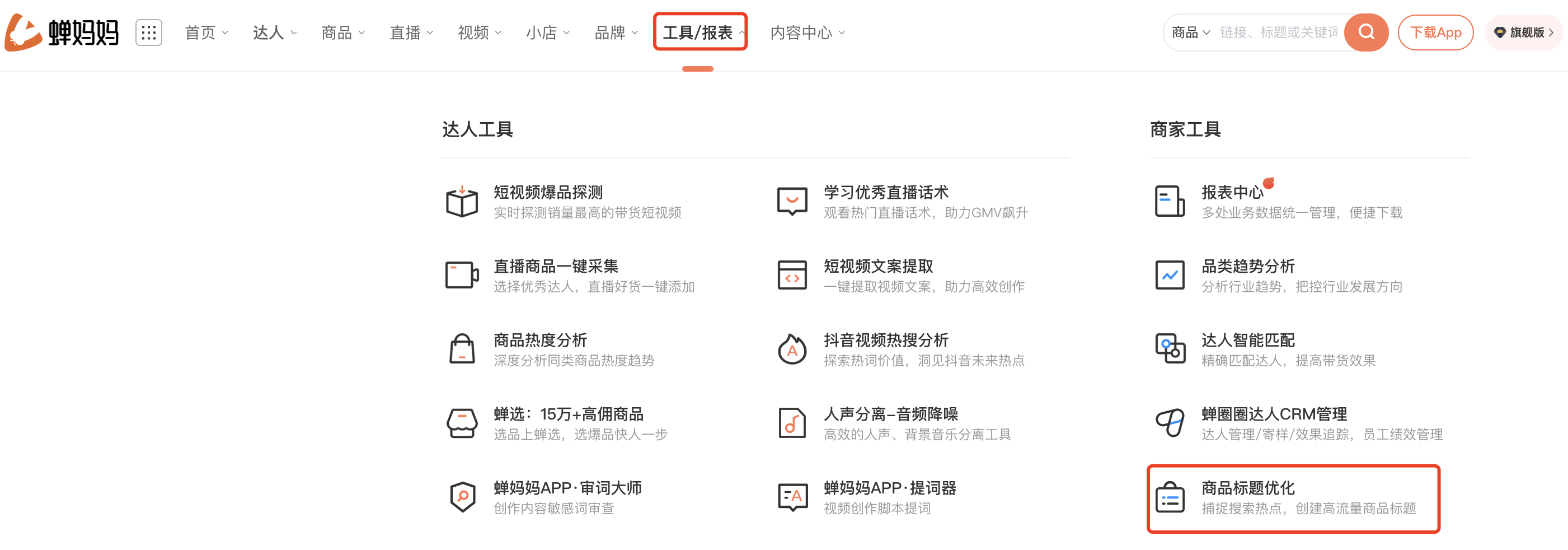1568x550 pixels.
Task: Click description text 探索热词价值，洞见抖音未来热点
Action: click(x=923, y=361)
